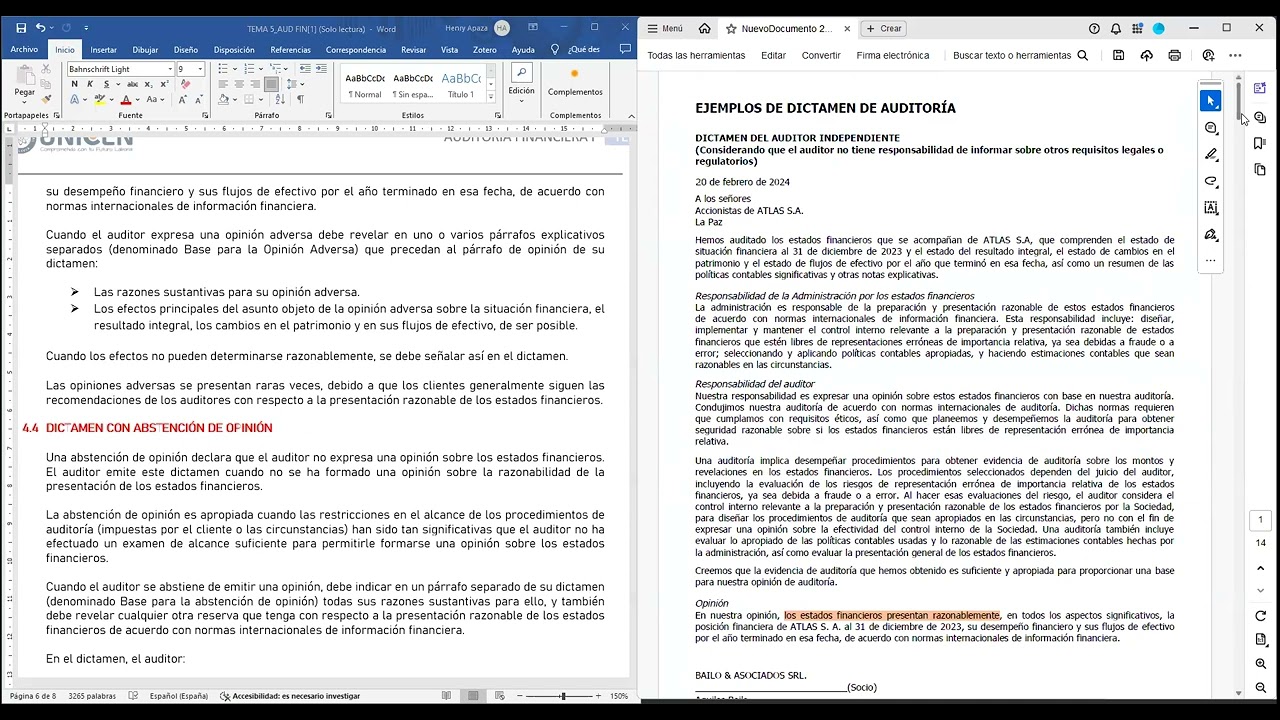Adjust the Word zoom slider
The height and width of the screenshot is (720, 1280).
(x=563, y=696)
